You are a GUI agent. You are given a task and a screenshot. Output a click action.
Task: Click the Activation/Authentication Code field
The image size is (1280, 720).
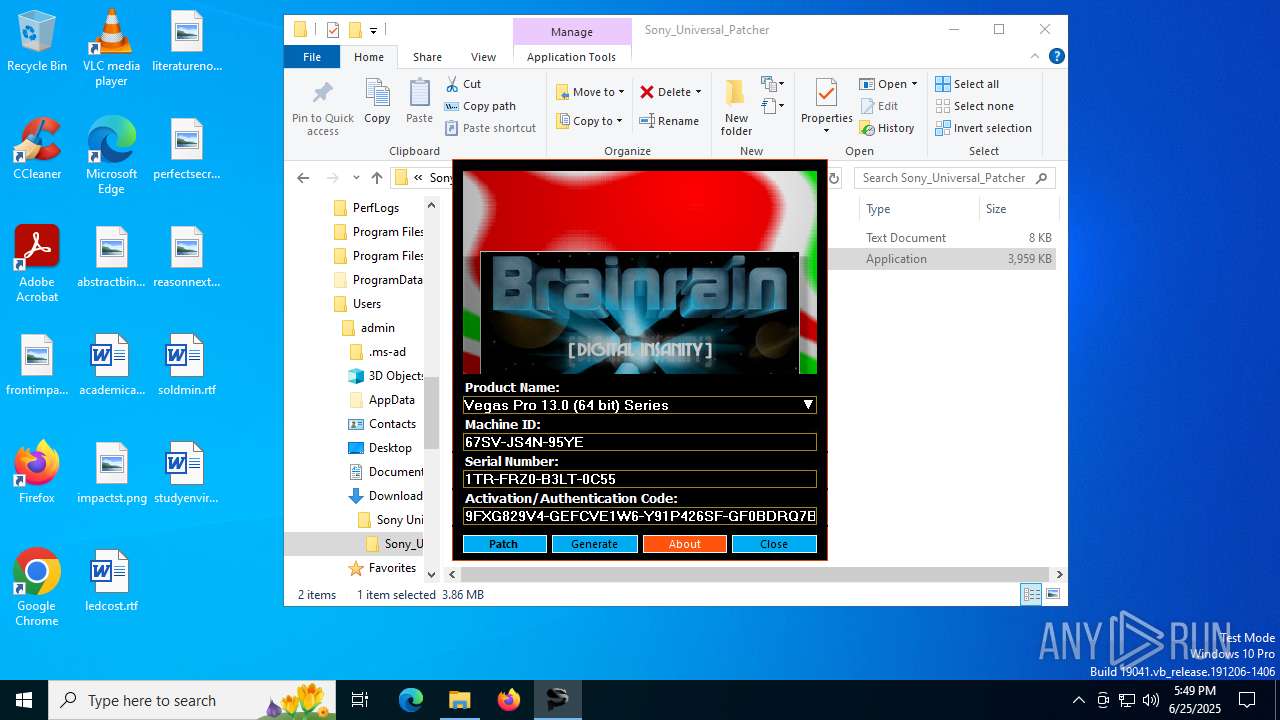pos(640,516)
